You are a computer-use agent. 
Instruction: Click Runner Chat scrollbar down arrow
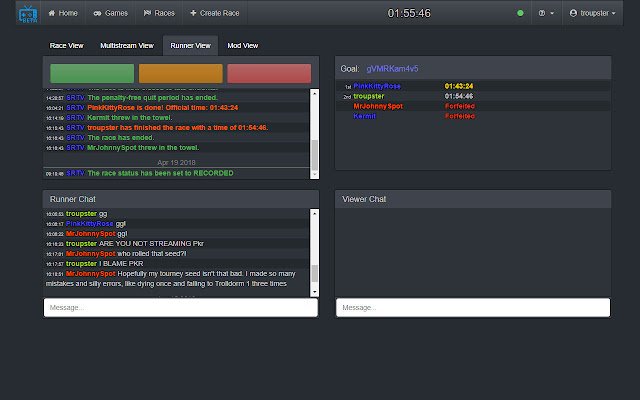(x=314, y=292)
